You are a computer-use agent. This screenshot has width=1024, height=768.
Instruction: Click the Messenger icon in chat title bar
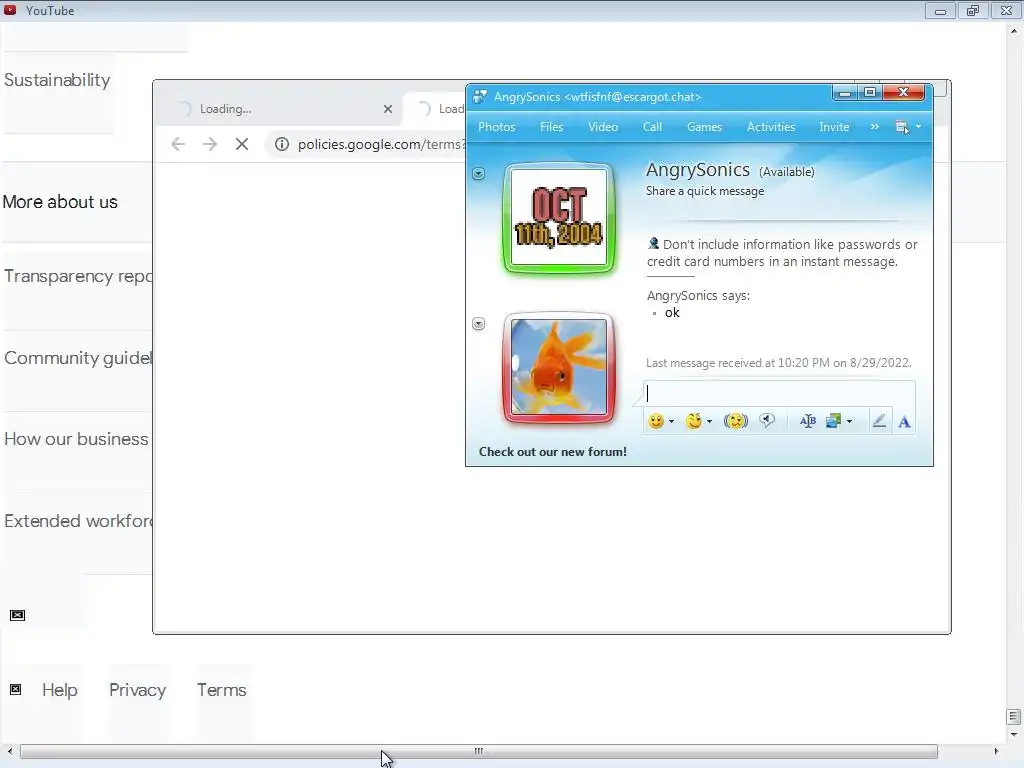[480, 97]
